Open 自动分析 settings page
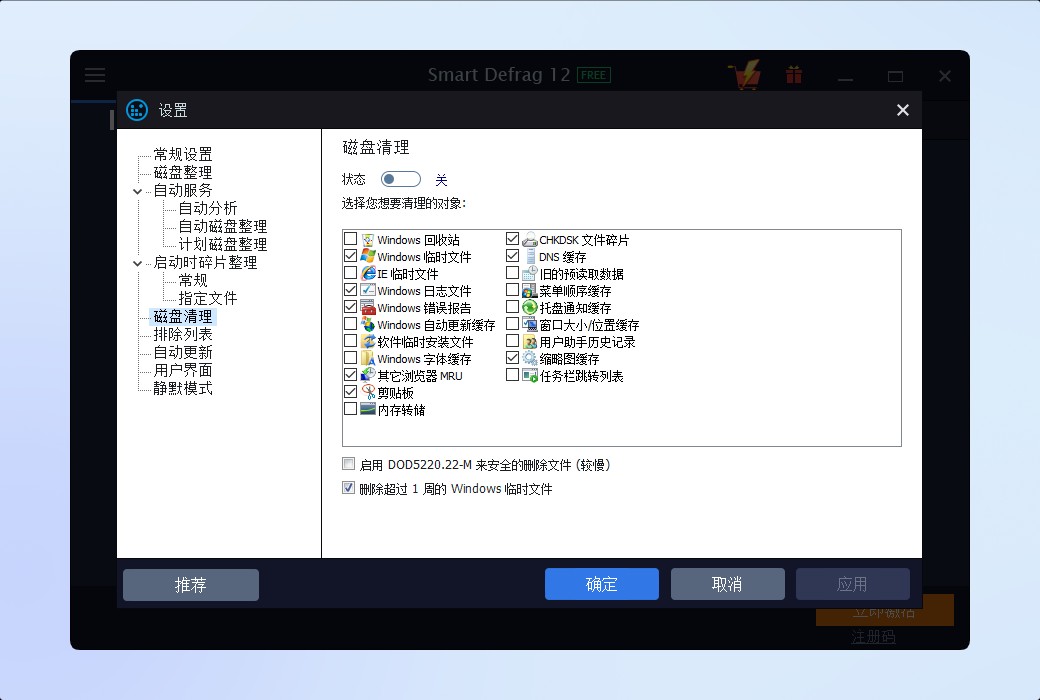Viewport: 1040px width, 700px height. point(208,208)
